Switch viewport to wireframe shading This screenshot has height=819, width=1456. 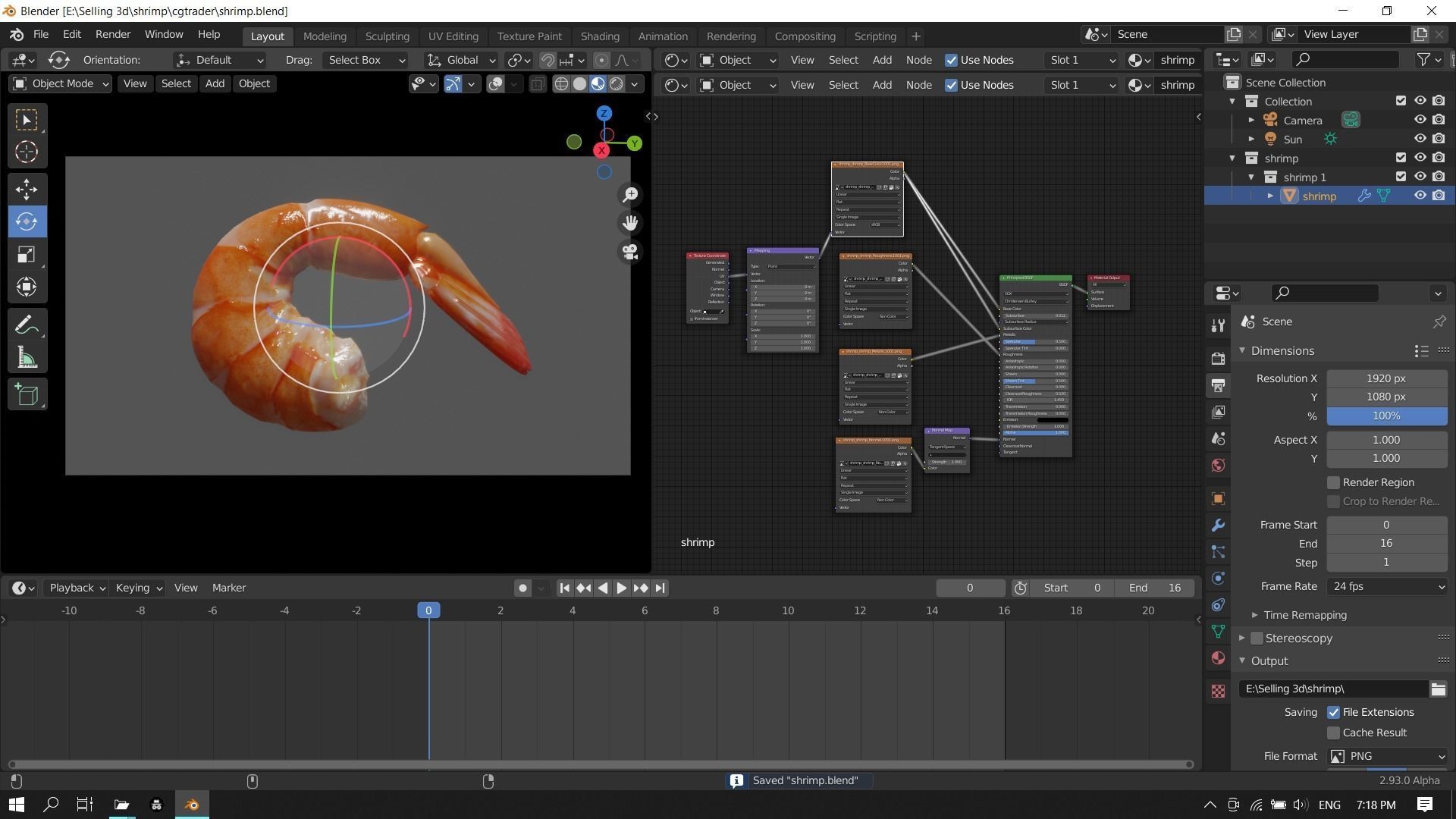[561, 84]
